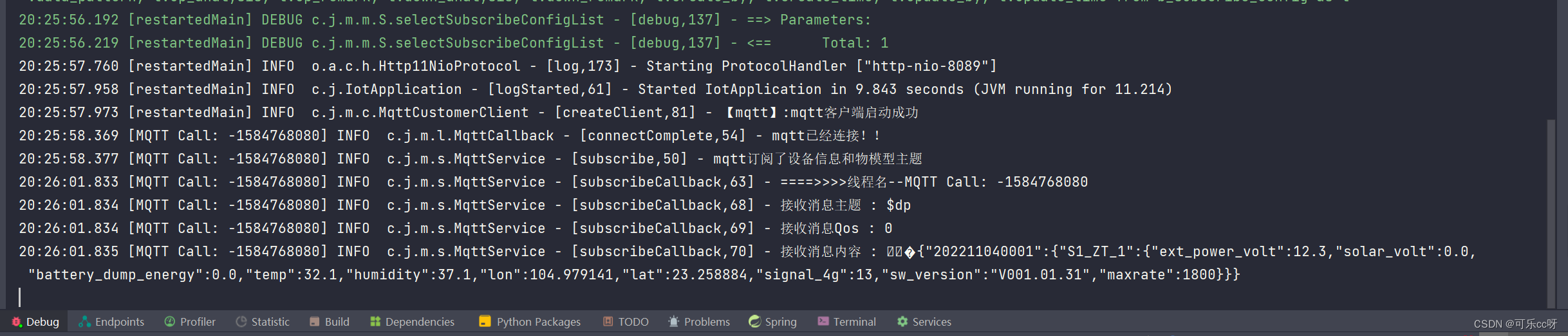Click the Endpoints icon

[x=84, y=322]
